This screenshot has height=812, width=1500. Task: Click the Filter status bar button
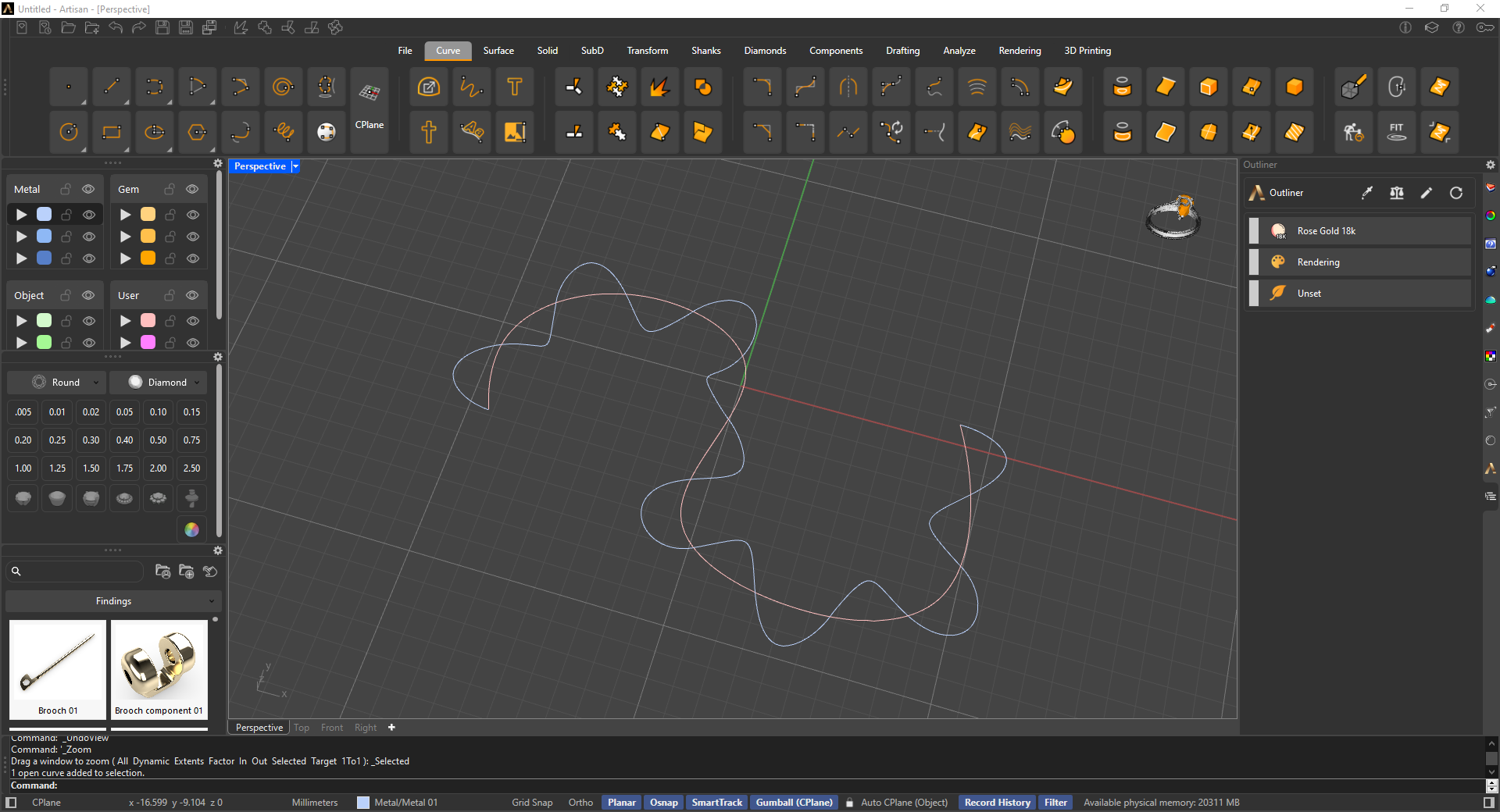pyautogui.click(x=1055, y=803)
